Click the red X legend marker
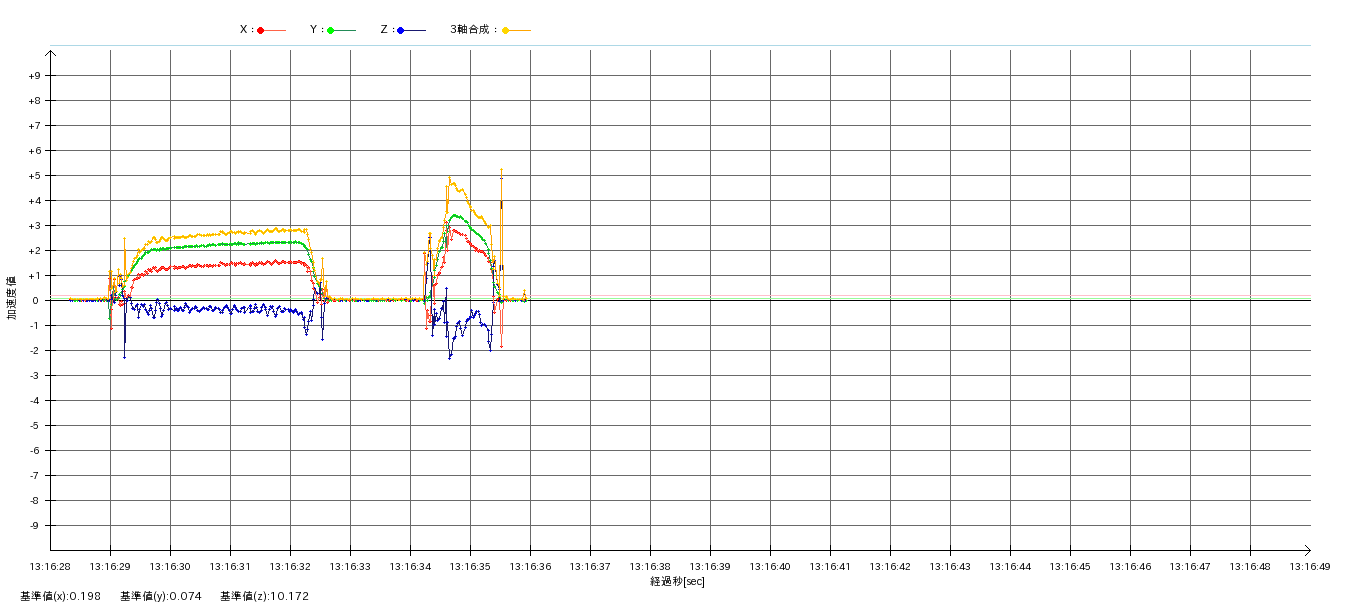Screen dimensions: 1350x610 click(261, 31)
